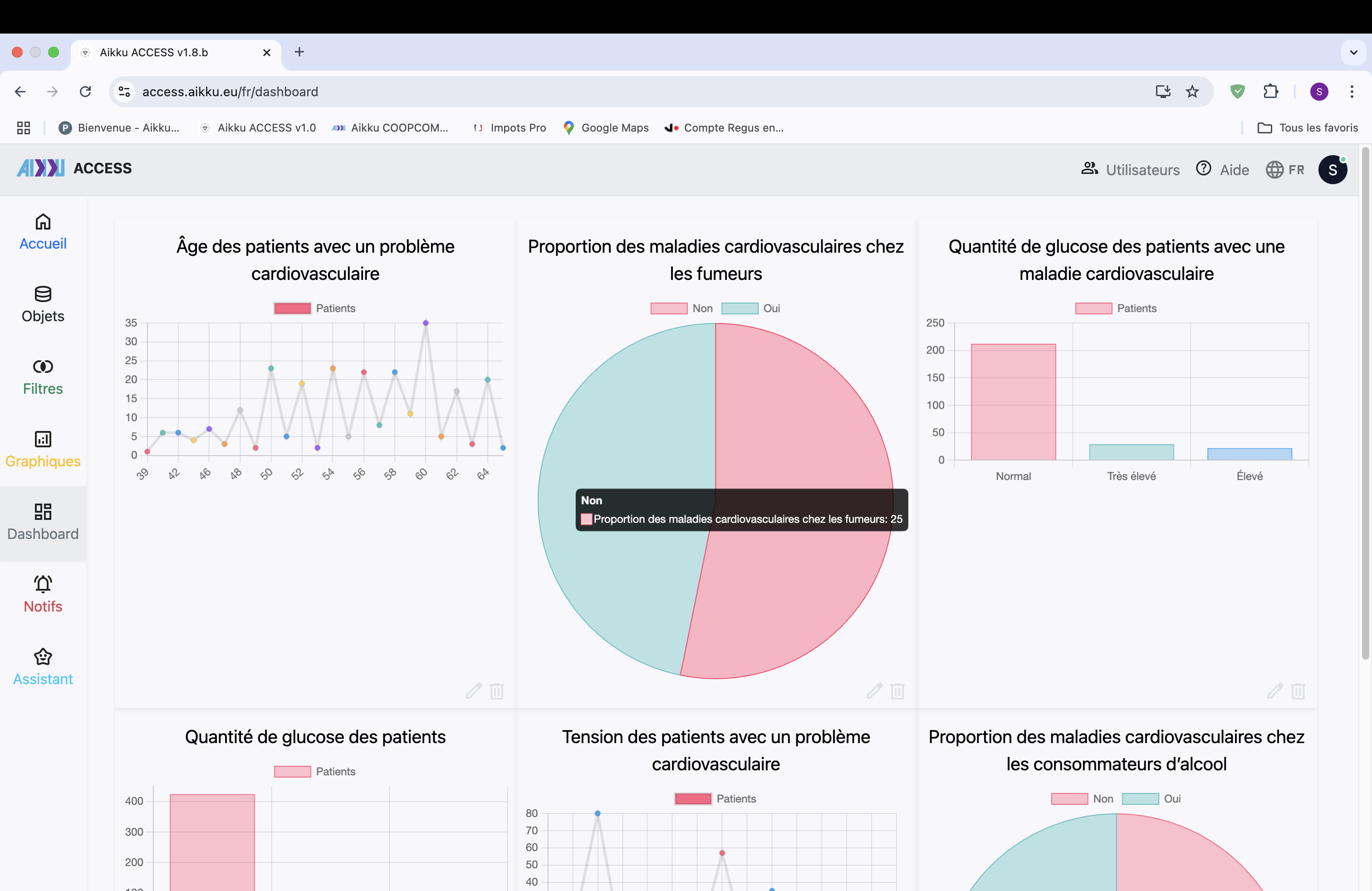This screenshot has width=1372, height=891.
Task: Open Aikku ACCESS v1.0 bookmark
Action: pyautogui.click(x=258, y=128)
